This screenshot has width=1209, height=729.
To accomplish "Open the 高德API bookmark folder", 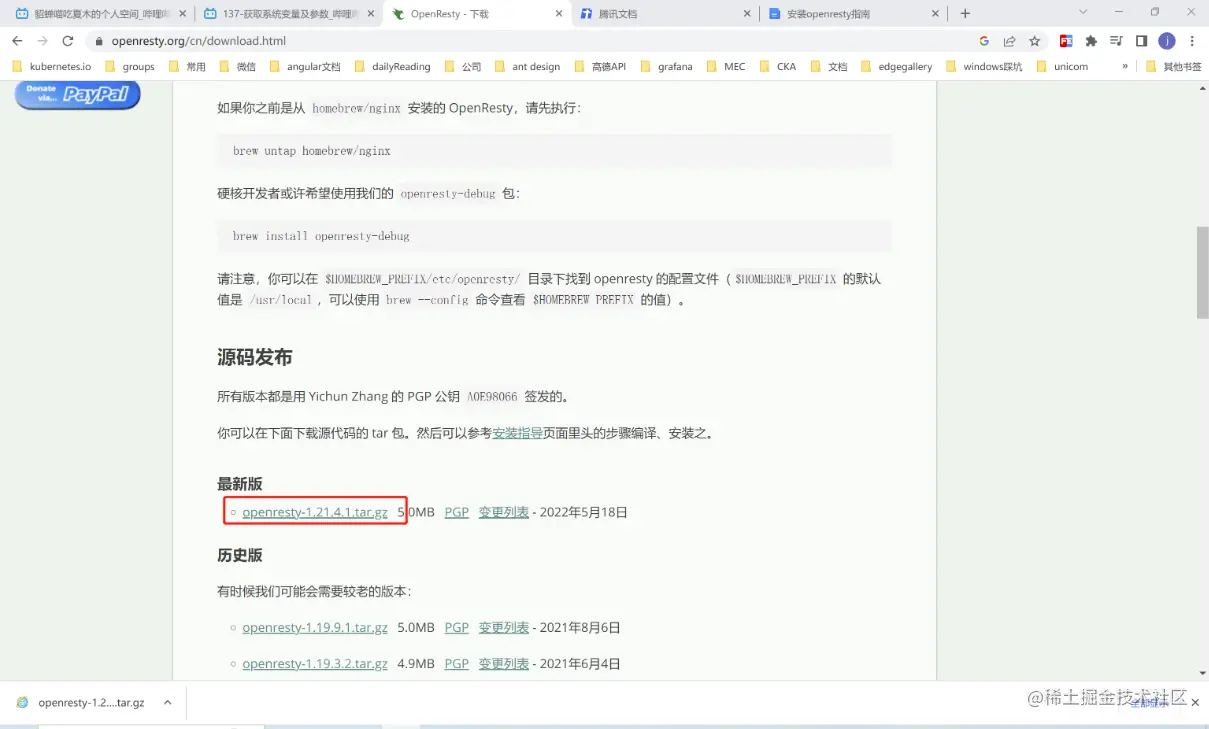I will pos(600,66).
